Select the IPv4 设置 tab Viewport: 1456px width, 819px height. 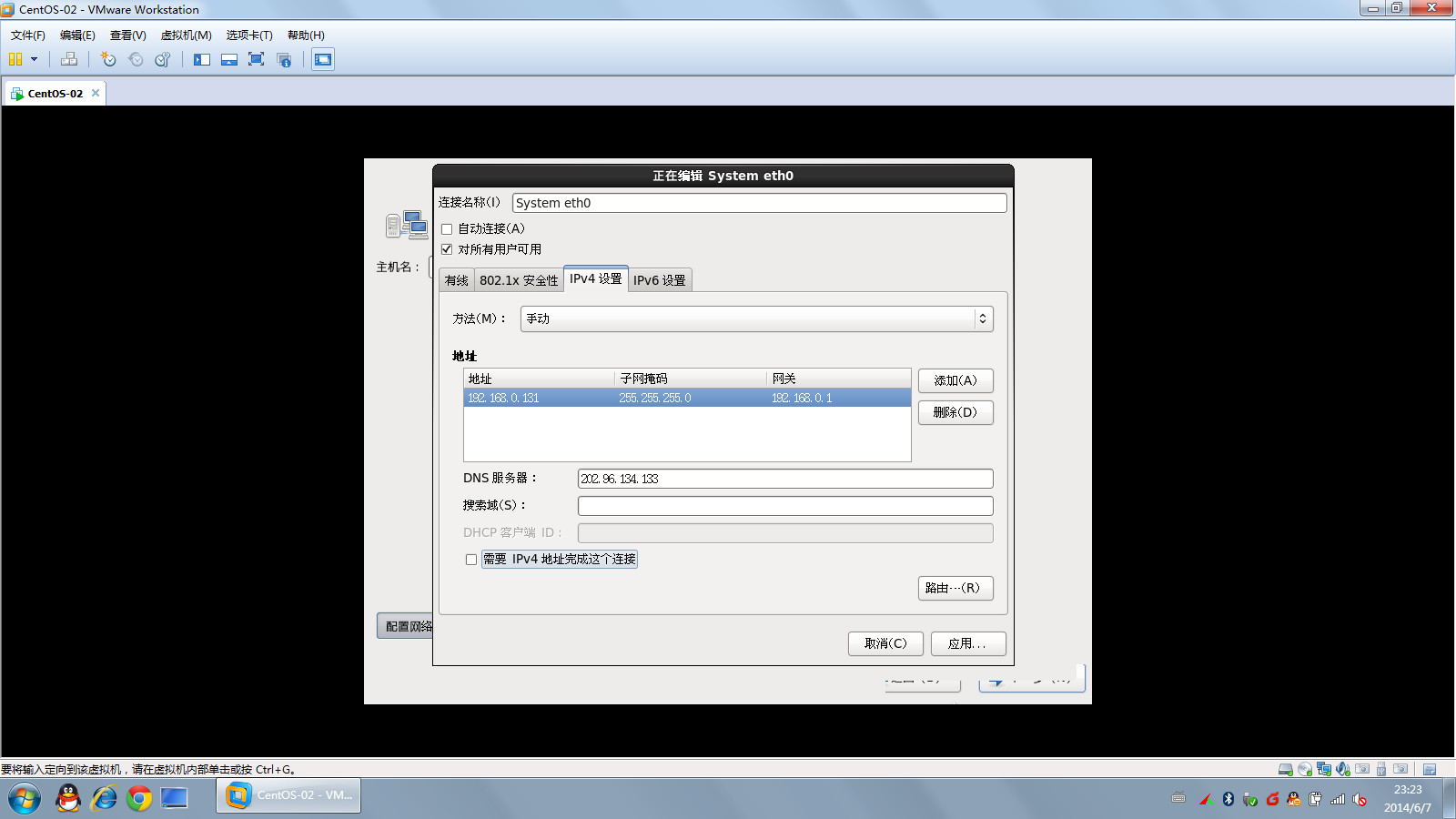596,278
